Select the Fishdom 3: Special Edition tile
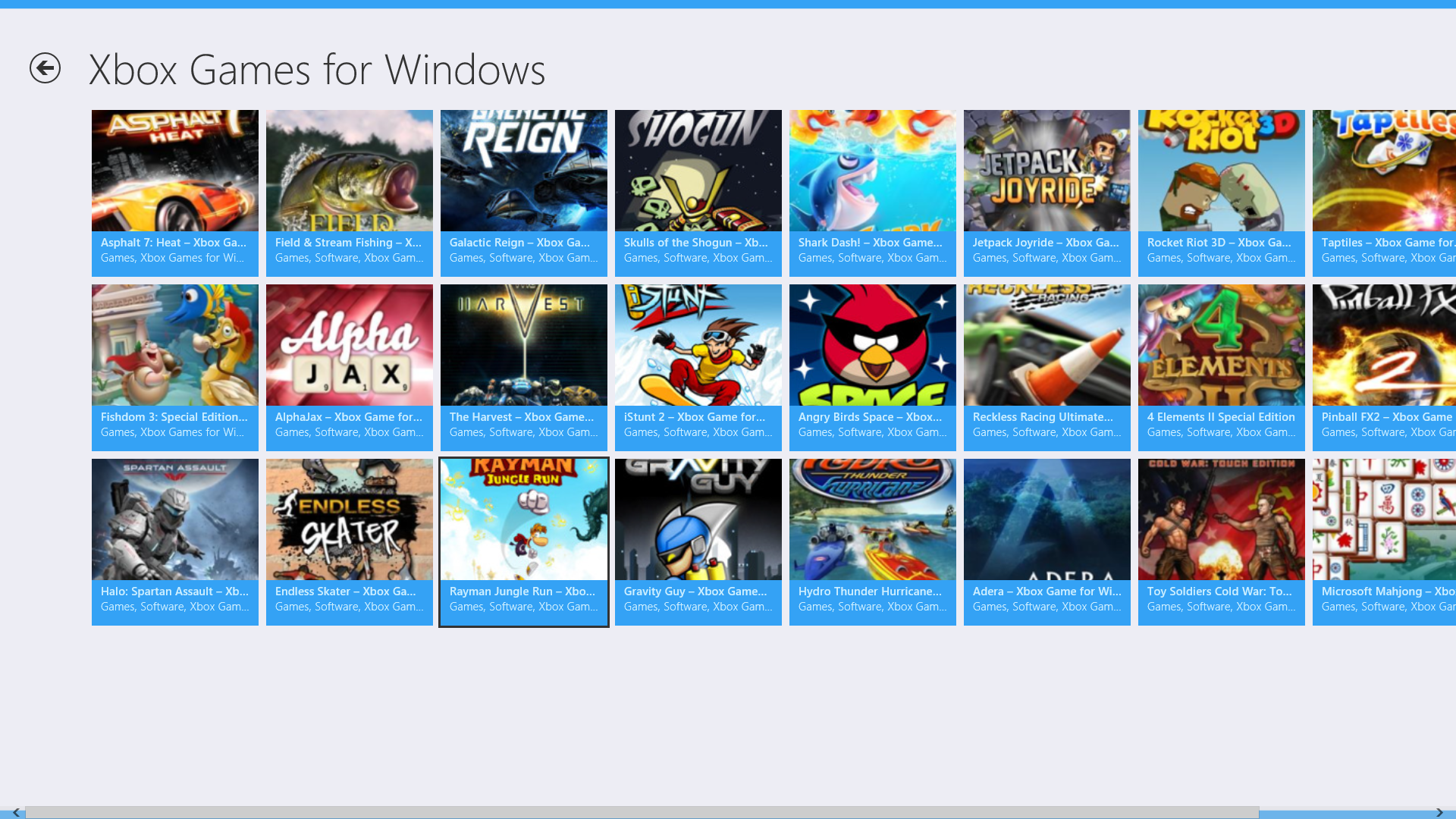 coord(174,367)
